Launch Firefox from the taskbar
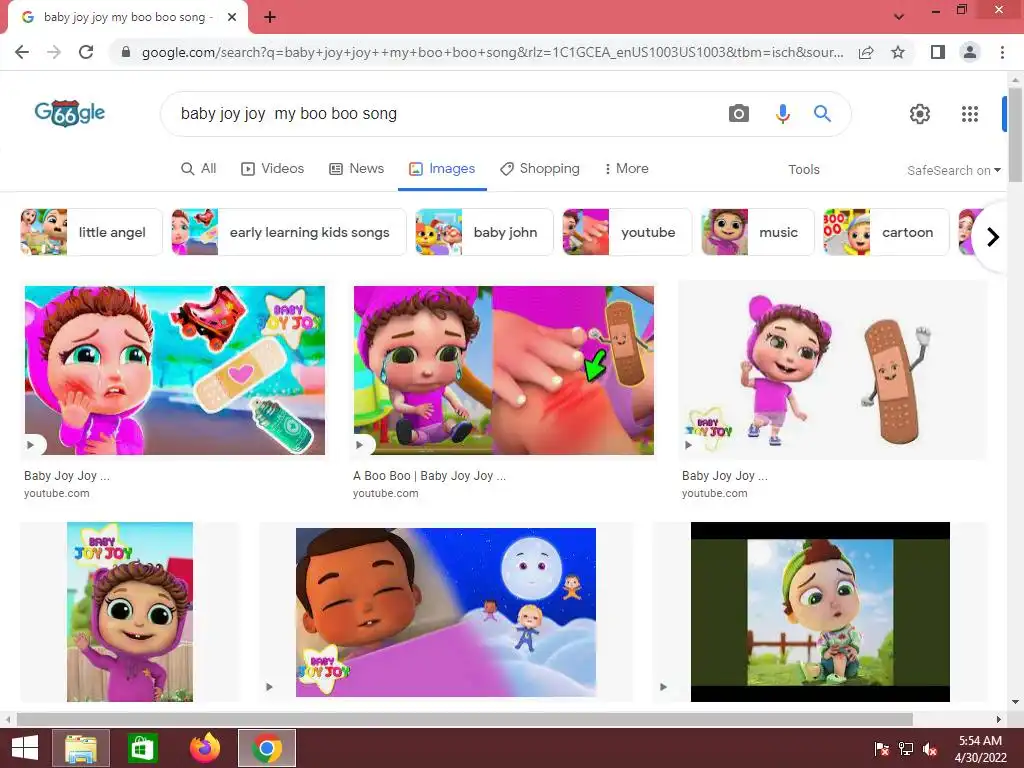Viewport: 1024px width, 768px height. pos(204,748)
